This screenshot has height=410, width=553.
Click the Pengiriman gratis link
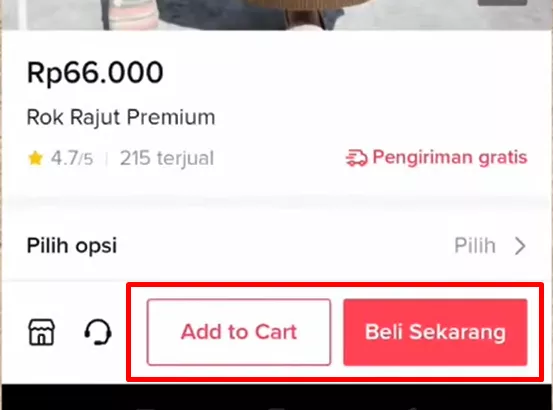click(450, 157)
